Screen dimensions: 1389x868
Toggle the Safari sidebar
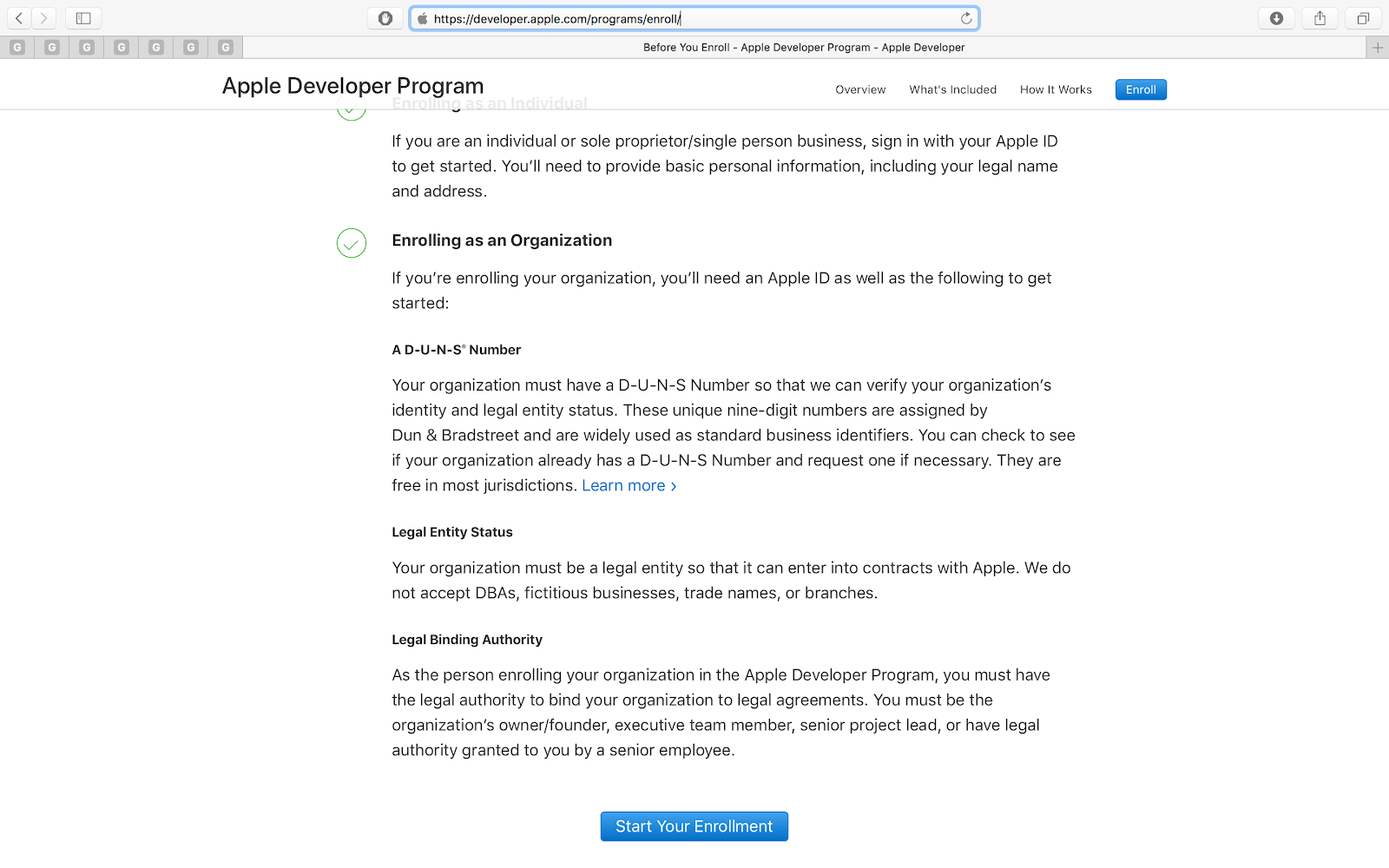pyautogui.click(x=82, y=17)
